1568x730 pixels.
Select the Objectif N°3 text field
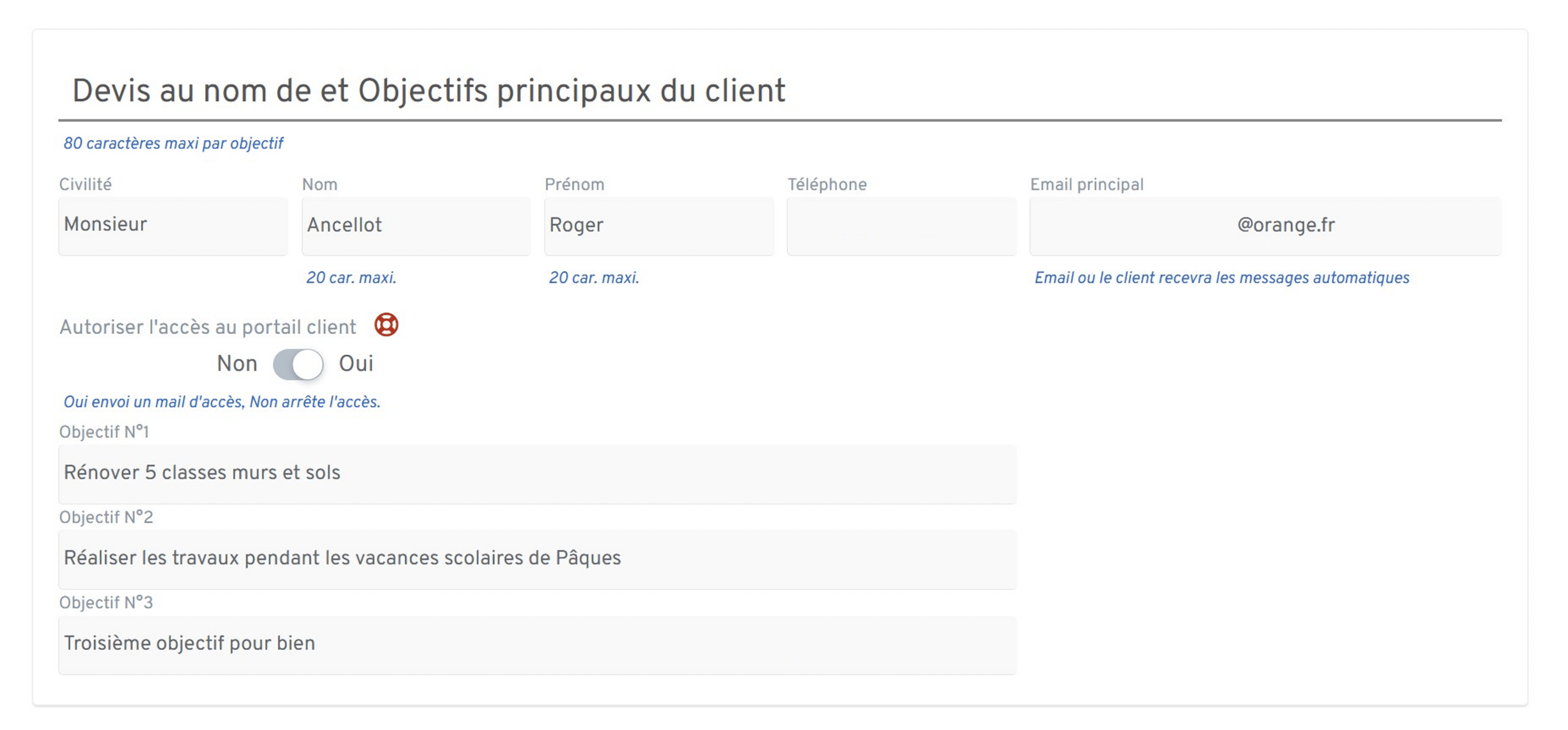[536, 643]
